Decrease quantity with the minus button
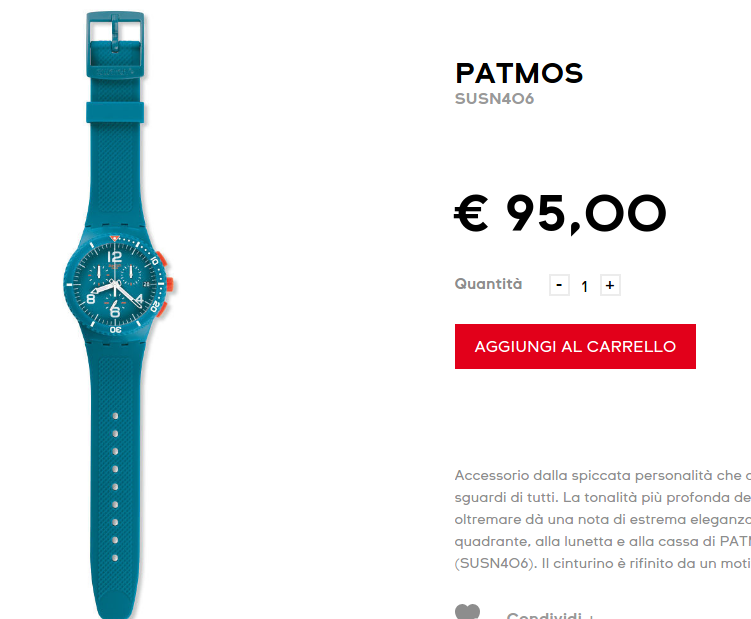Viewport: 751px width, 619px height. [x=559, y=286]
